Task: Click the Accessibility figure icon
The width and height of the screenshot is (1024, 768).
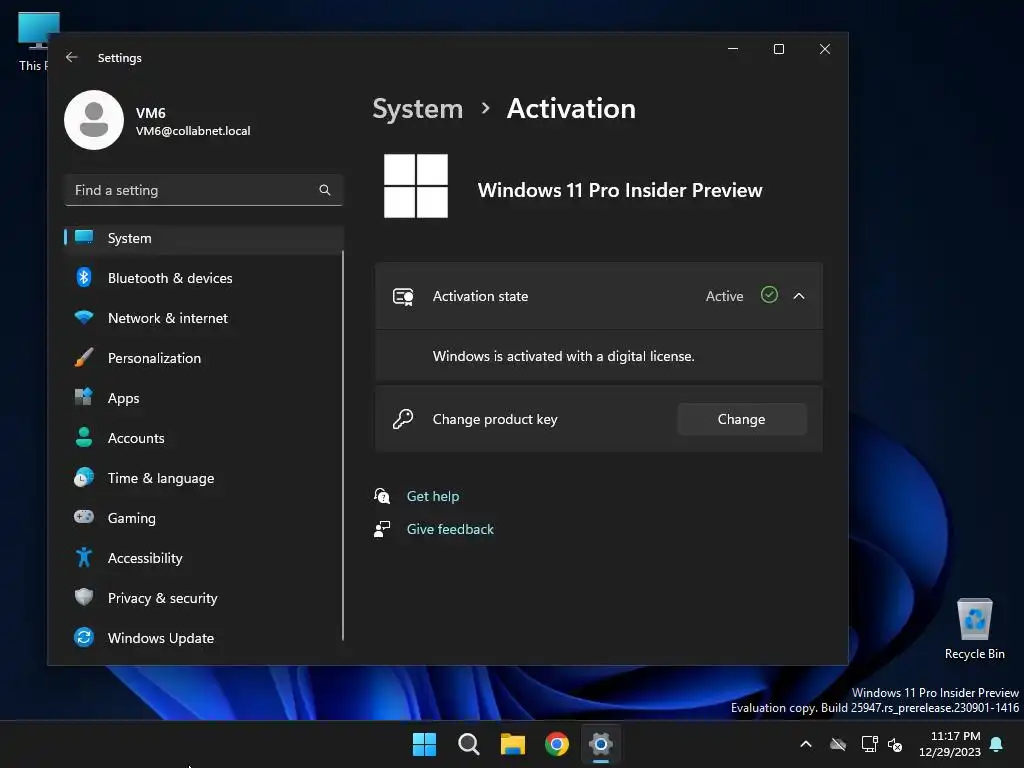Action: 84,557
